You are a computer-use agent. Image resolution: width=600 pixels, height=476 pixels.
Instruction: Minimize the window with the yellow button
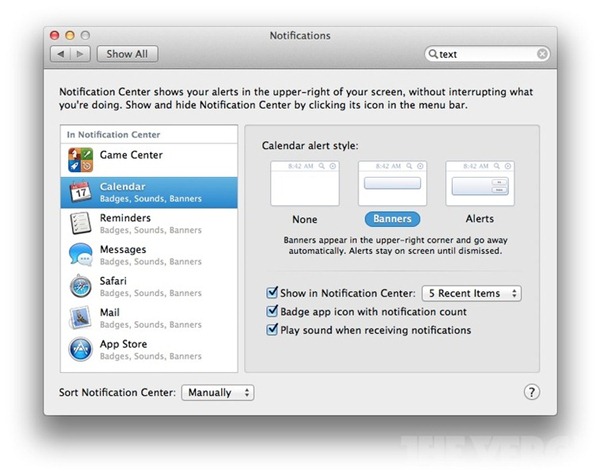coord(70,36)
